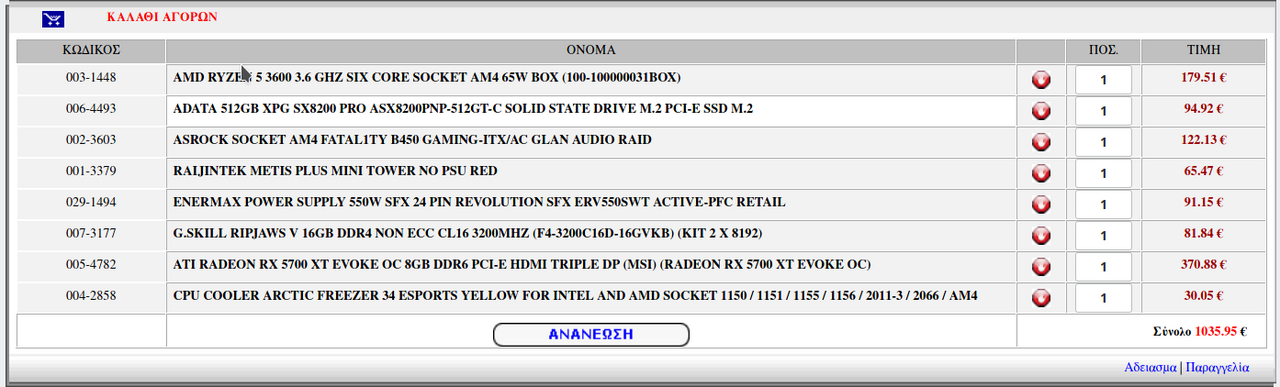Click the ΚΑΛΑΘΙ ΑΓΟΡΩΝ title

tap(161, 18)
